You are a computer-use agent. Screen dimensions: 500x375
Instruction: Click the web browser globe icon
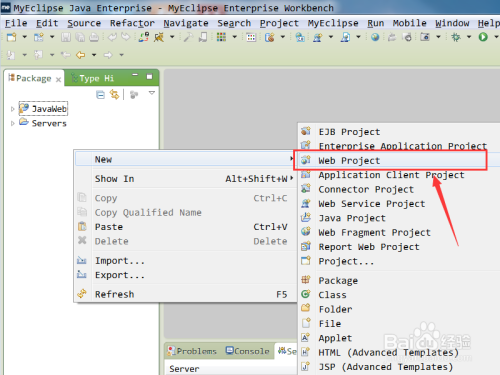pyautogui.click(x=375, y=37)
